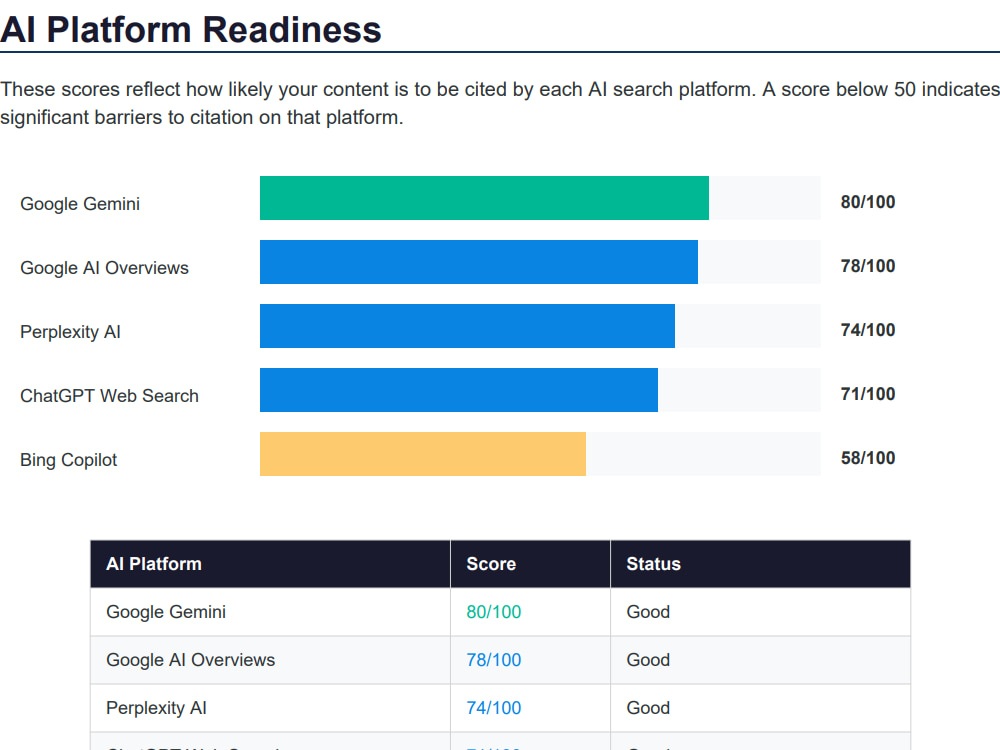This screenshot has height=750, width=1000.
Task: Click the 58/100 chart score value
Action: point(868,458)
